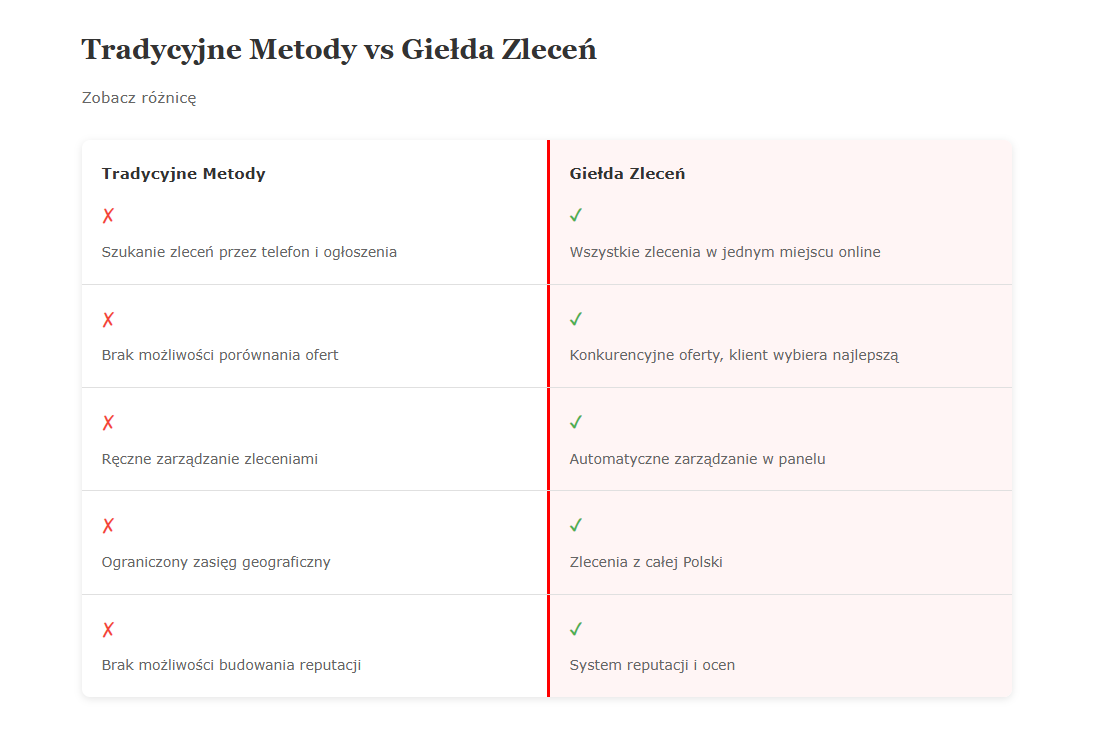Click red X above "Brak możliwości porównania ofert"
This screenshot has width=1094, height=749.
pos(108,320)
